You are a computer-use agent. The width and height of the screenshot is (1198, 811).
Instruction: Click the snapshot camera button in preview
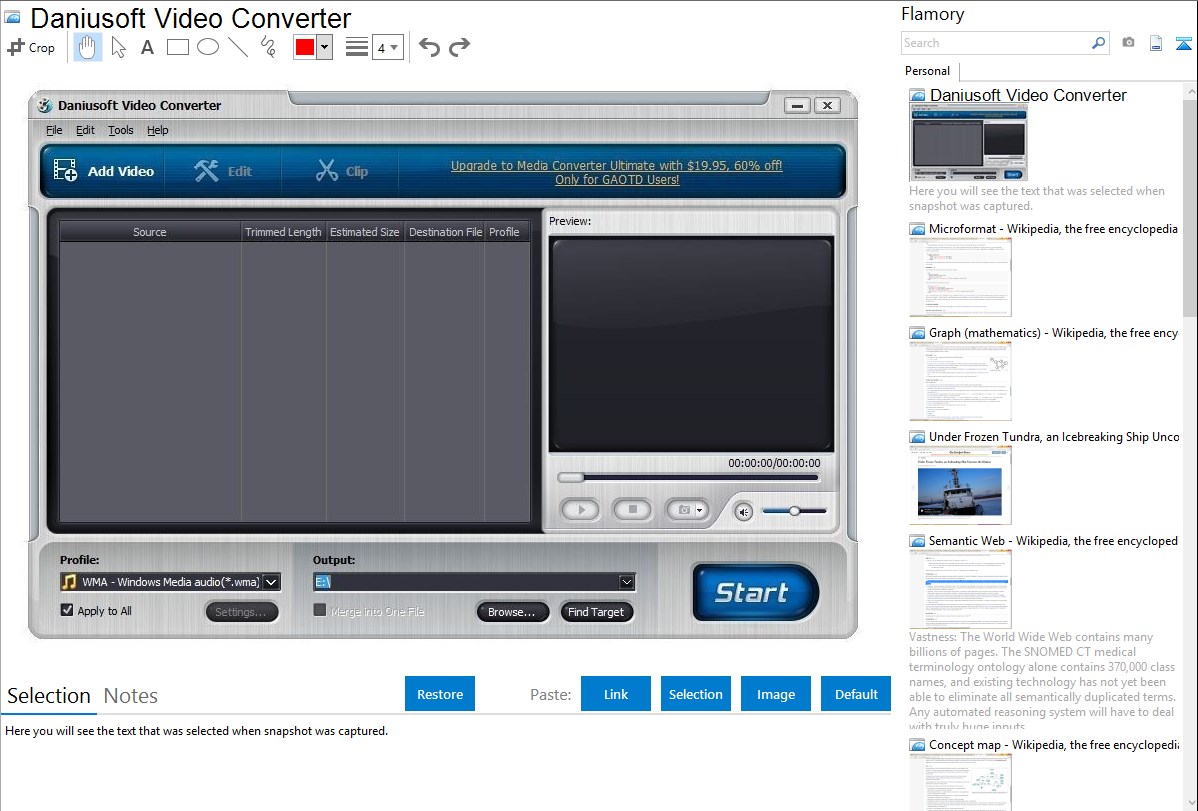pyautogui.click(x=687, y=509)
